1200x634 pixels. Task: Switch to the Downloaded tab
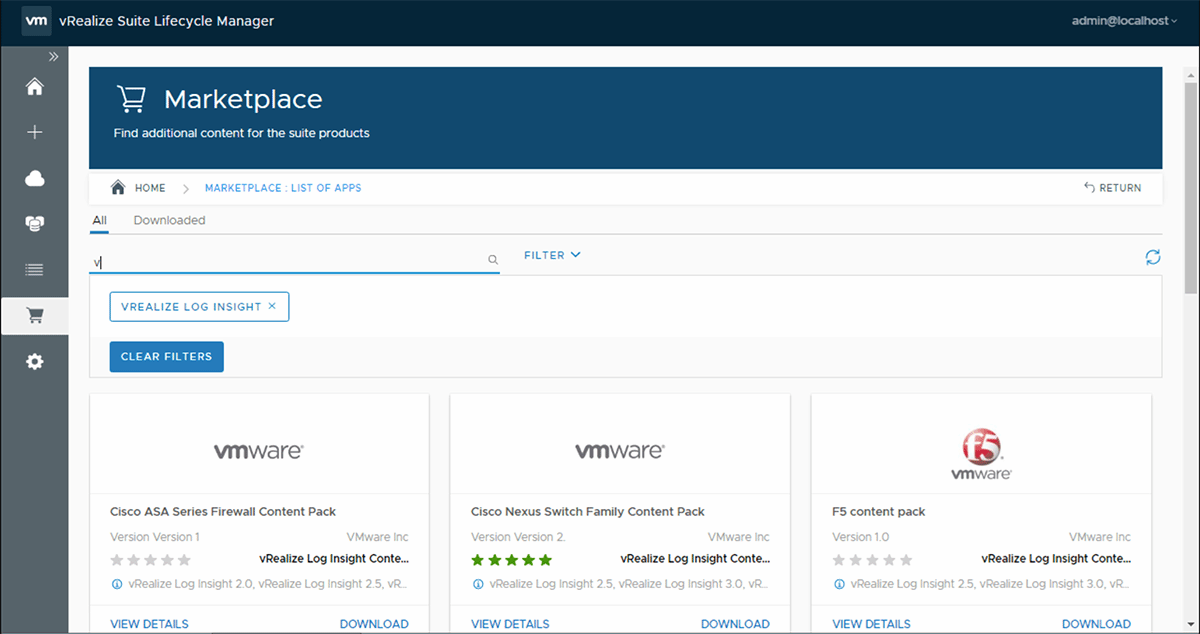coord(169,220)
